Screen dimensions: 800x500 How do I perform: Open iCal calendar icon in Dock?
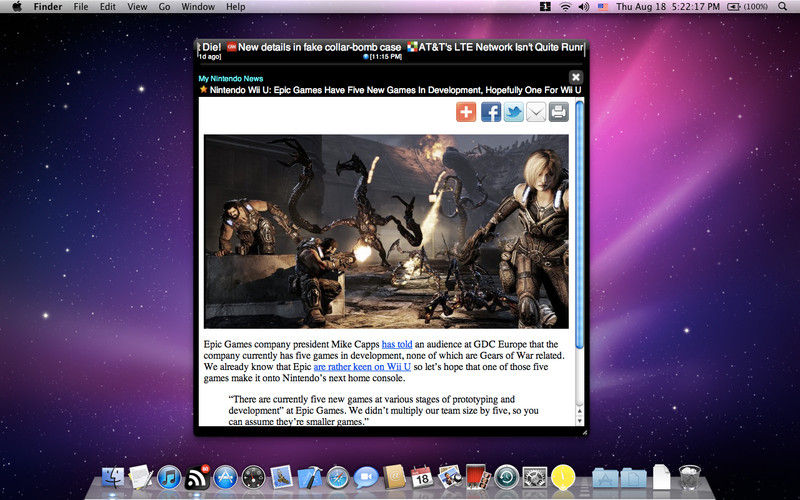422,478
